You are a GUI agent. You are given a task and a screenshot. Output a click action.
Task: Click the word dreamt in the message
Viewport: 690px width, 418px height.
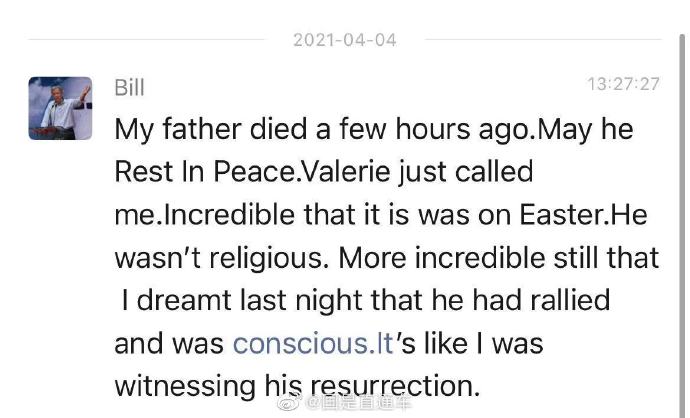click(x=184, y=301)
